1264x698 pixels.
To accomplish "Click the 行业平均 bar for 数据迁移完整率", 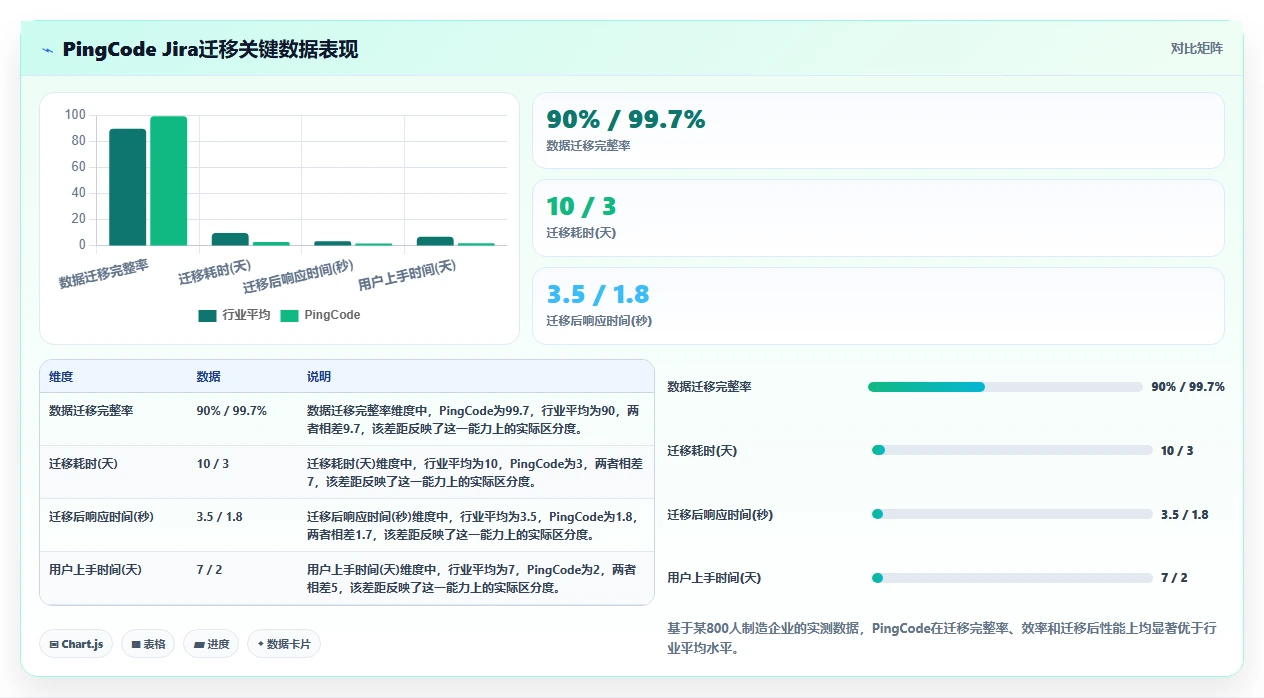I will tap(128, 187).
